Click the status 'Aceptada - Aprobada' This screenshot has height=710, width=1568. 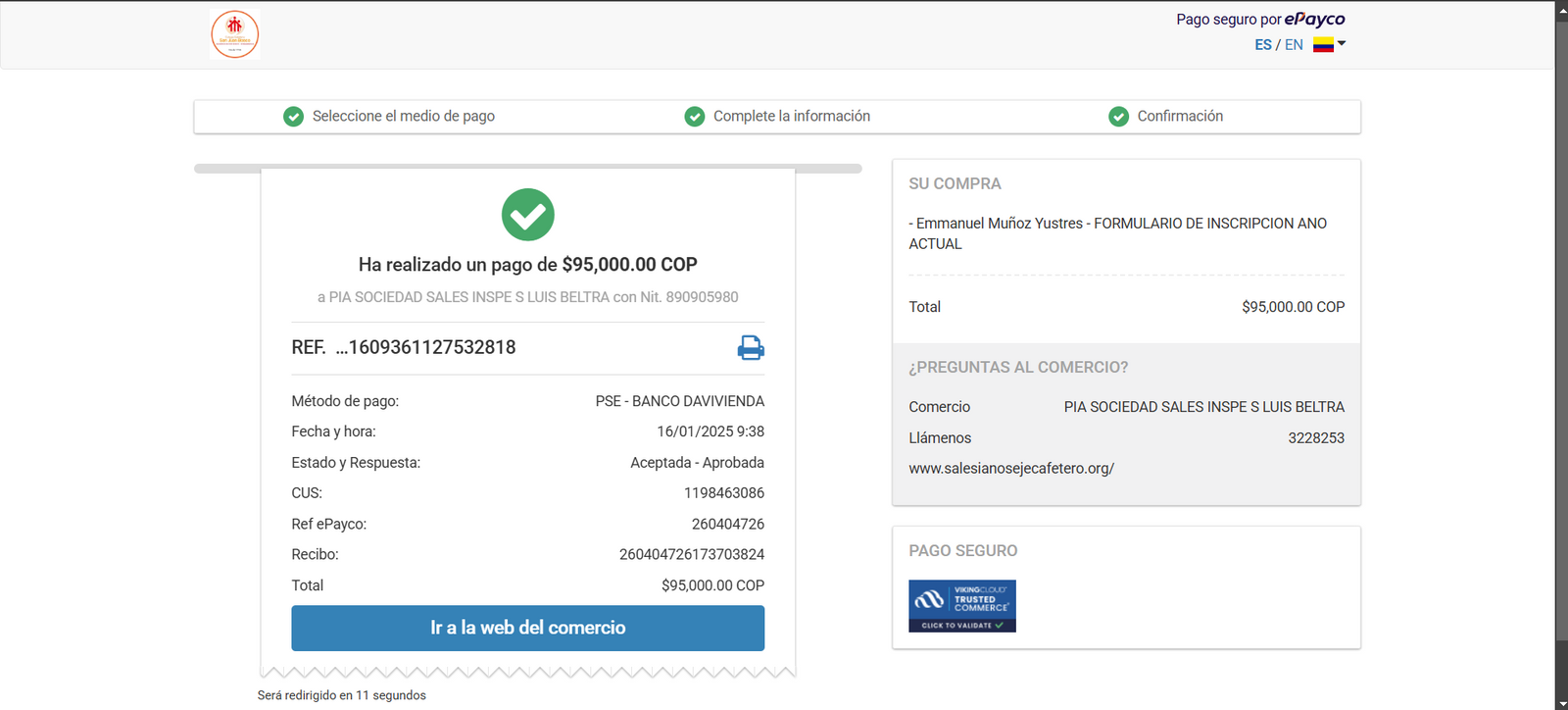(698, 463)
